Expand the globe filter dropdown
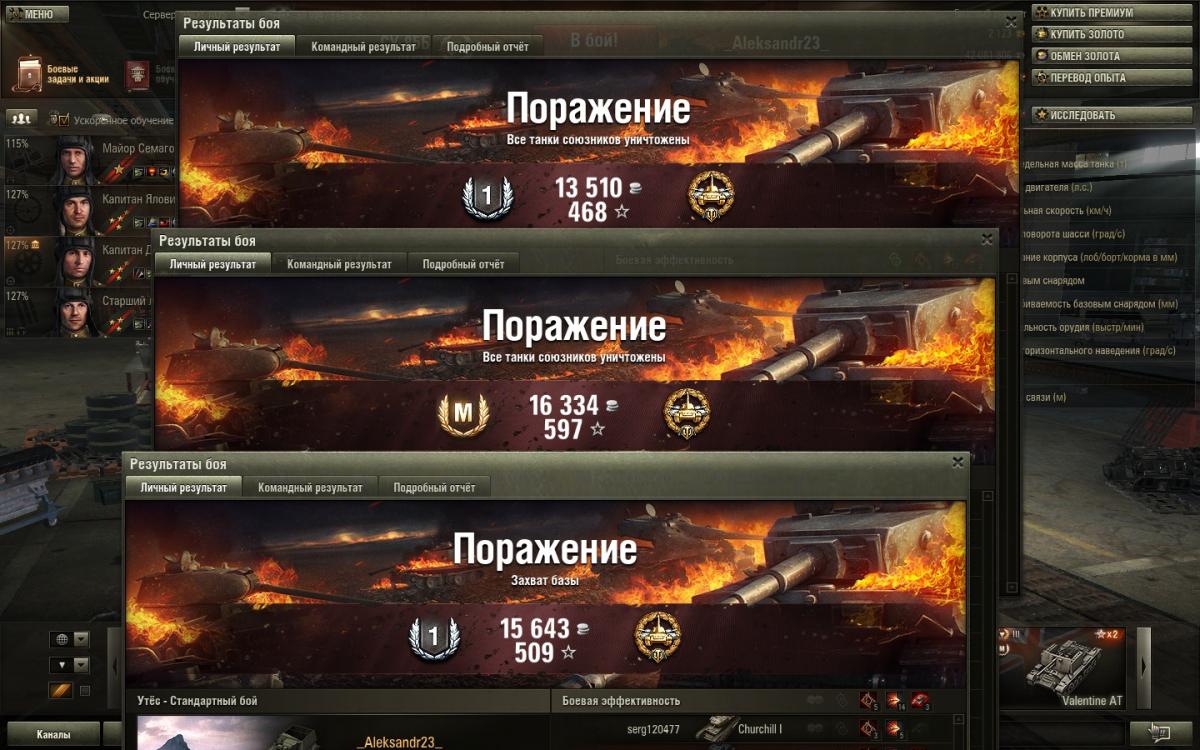 point(82,639)
